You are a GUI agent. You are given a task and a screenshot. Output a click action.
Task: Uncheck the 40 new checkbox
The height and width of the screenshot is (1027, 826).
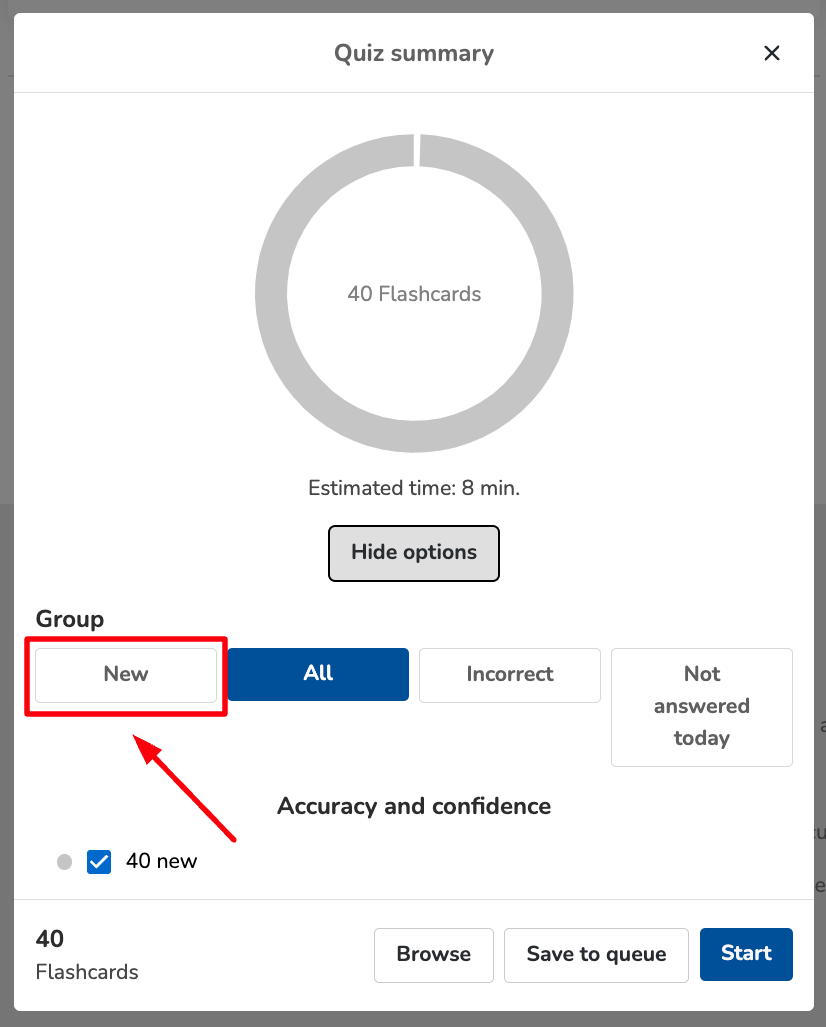(x=99, y=862)
